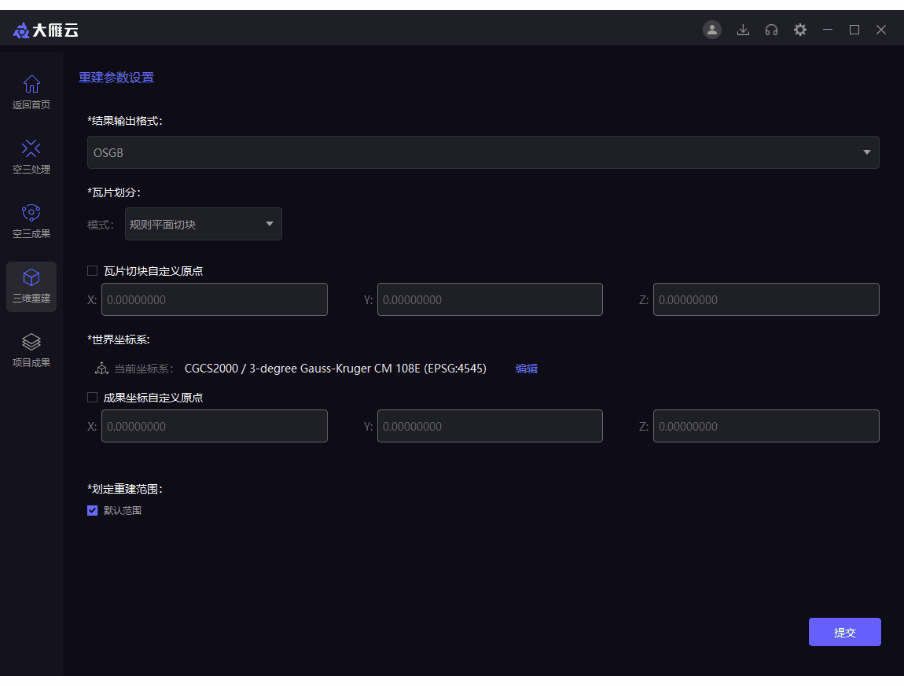Click the *结果输出格式 label
The height and width of the screenshot is (686, 904).
point(125,120)
